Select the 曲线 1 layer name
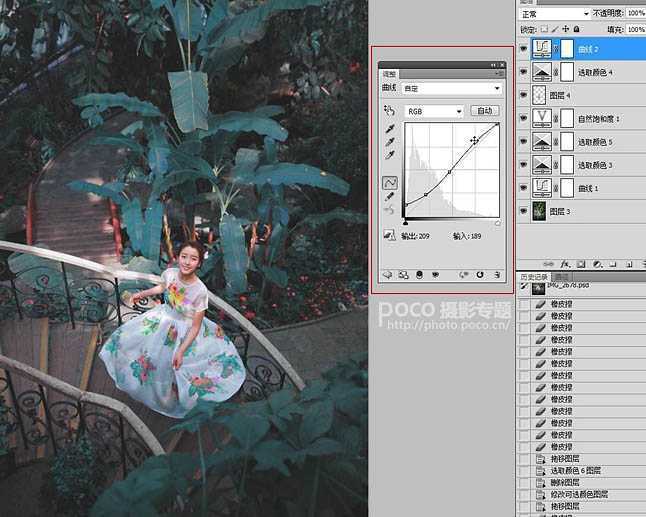The image size is (646, 517). coord(588,189)
